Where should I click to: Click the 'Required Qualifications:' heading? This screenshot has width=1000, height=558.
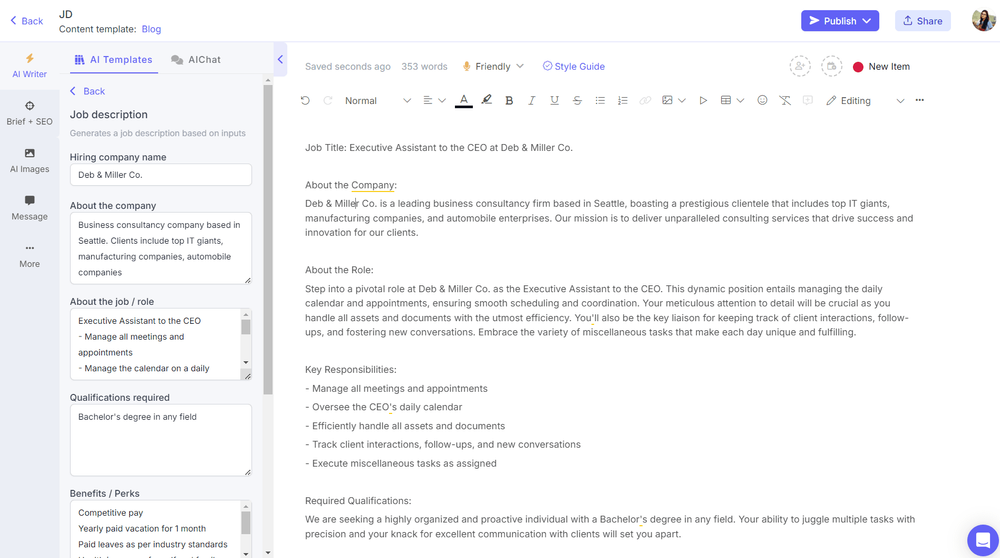pos(358,501)
